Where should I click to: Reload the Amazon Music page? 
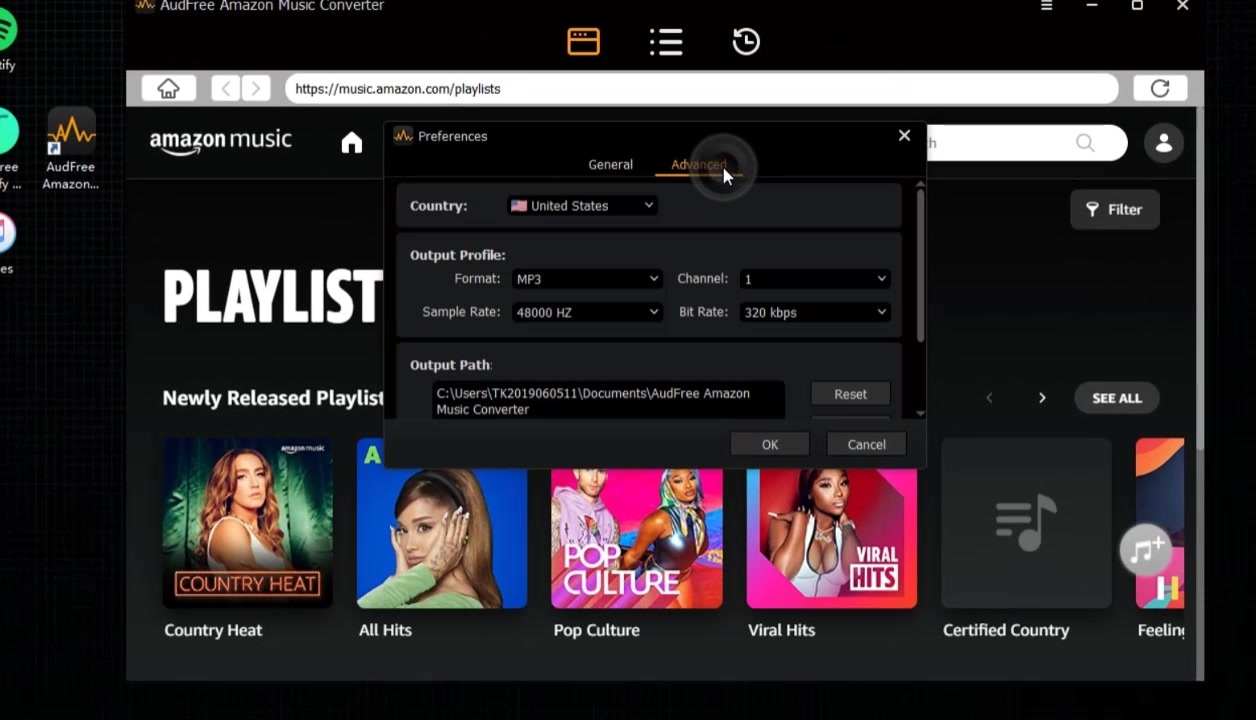click(1159, 88)
